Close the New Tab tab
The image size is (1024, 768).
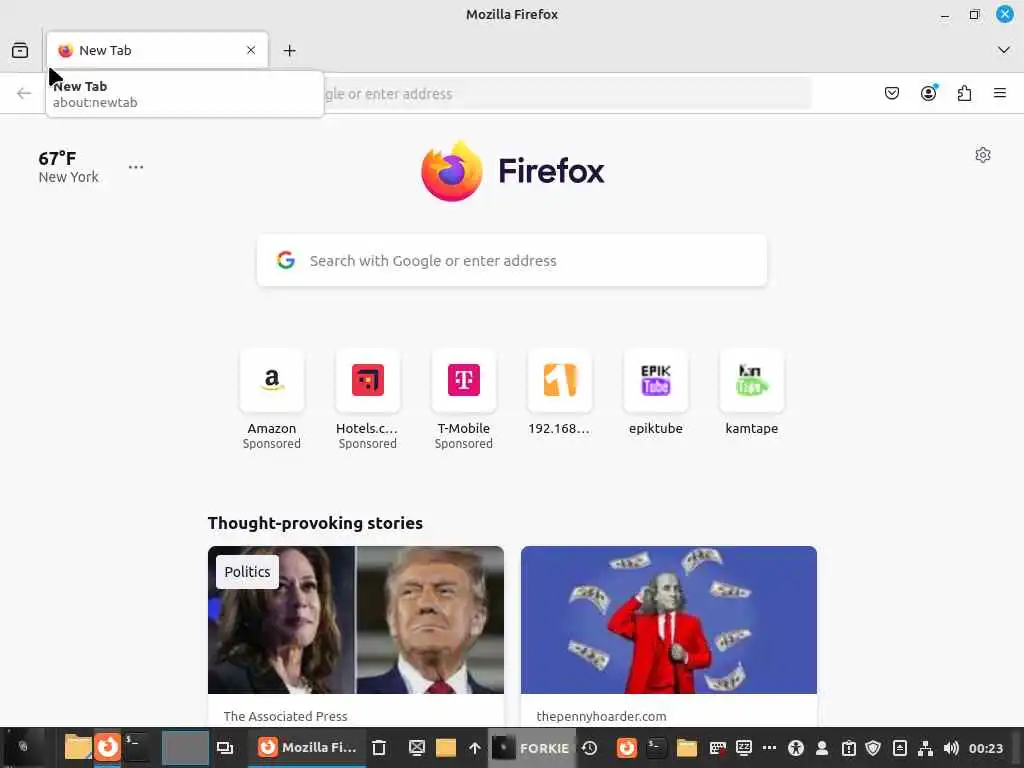[251, 50]
